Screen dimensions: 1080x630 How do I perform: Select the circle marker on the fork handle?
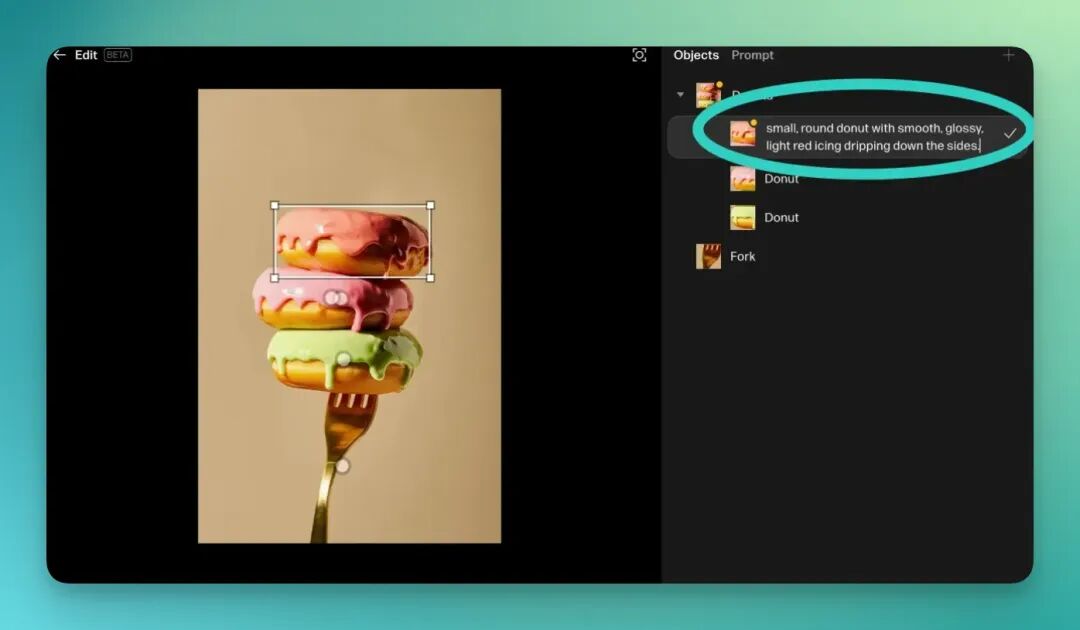[x=343, y=466]
